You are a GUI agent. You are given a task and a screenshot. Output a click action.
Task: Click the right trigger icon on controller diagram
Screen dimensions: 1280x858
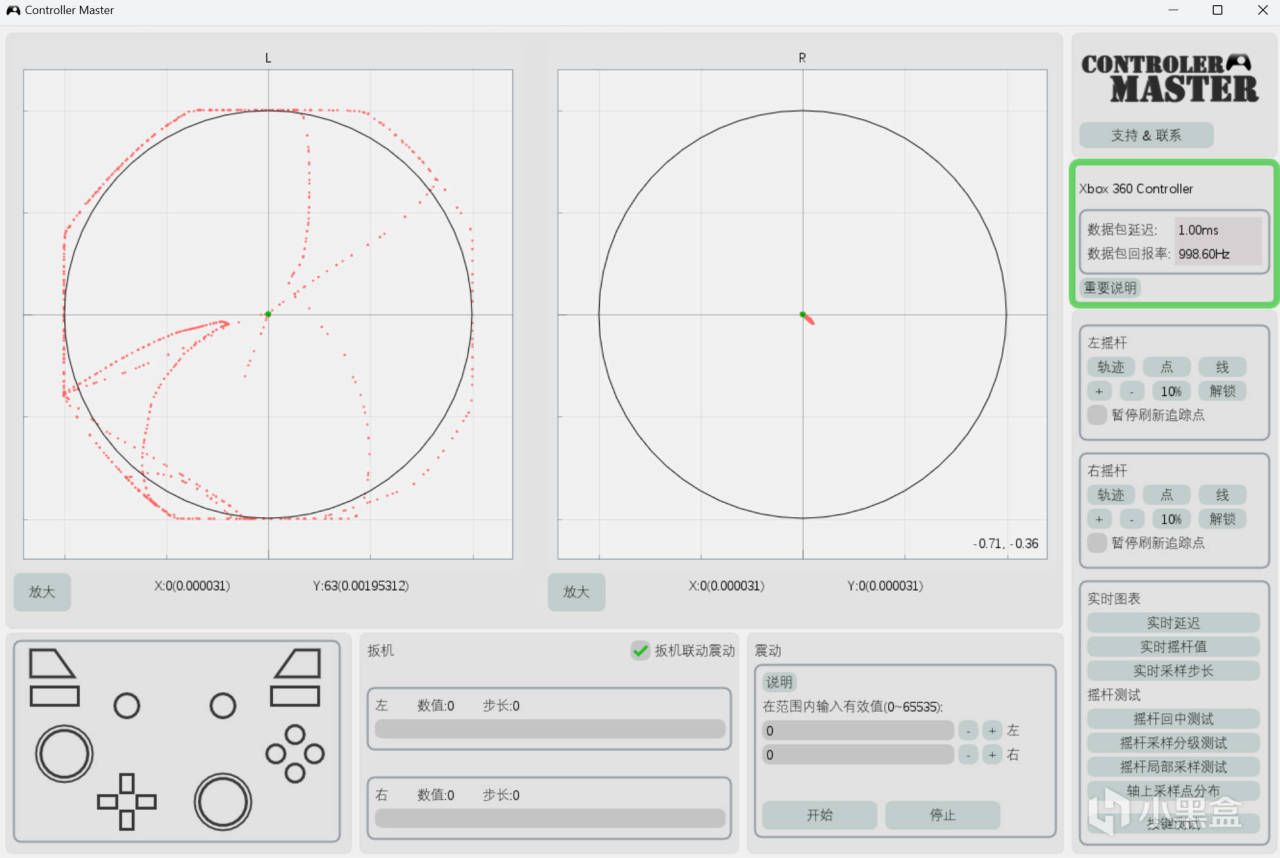click(298, 663)
